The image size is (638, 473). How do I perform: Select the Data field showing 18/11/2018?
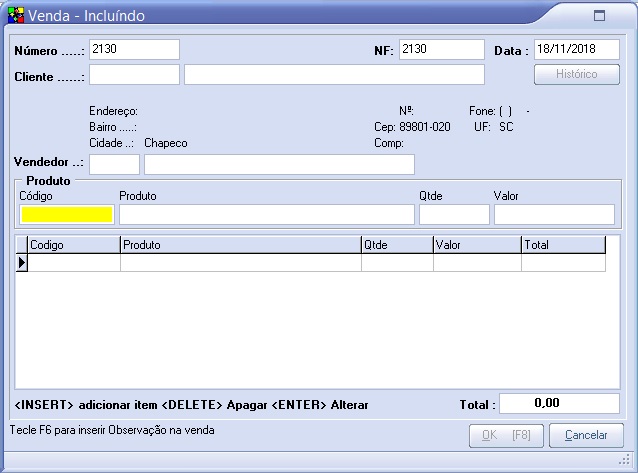tap(576, 49)
